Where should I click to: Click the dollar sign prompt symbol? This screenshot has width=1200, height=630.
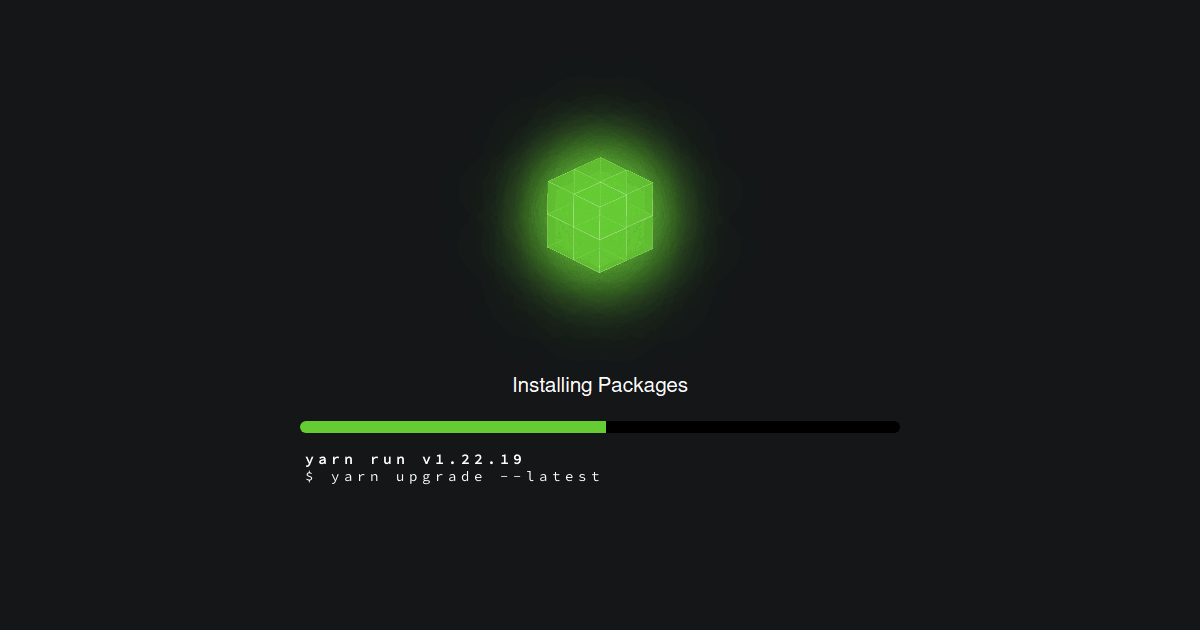(x=310, y=477)
